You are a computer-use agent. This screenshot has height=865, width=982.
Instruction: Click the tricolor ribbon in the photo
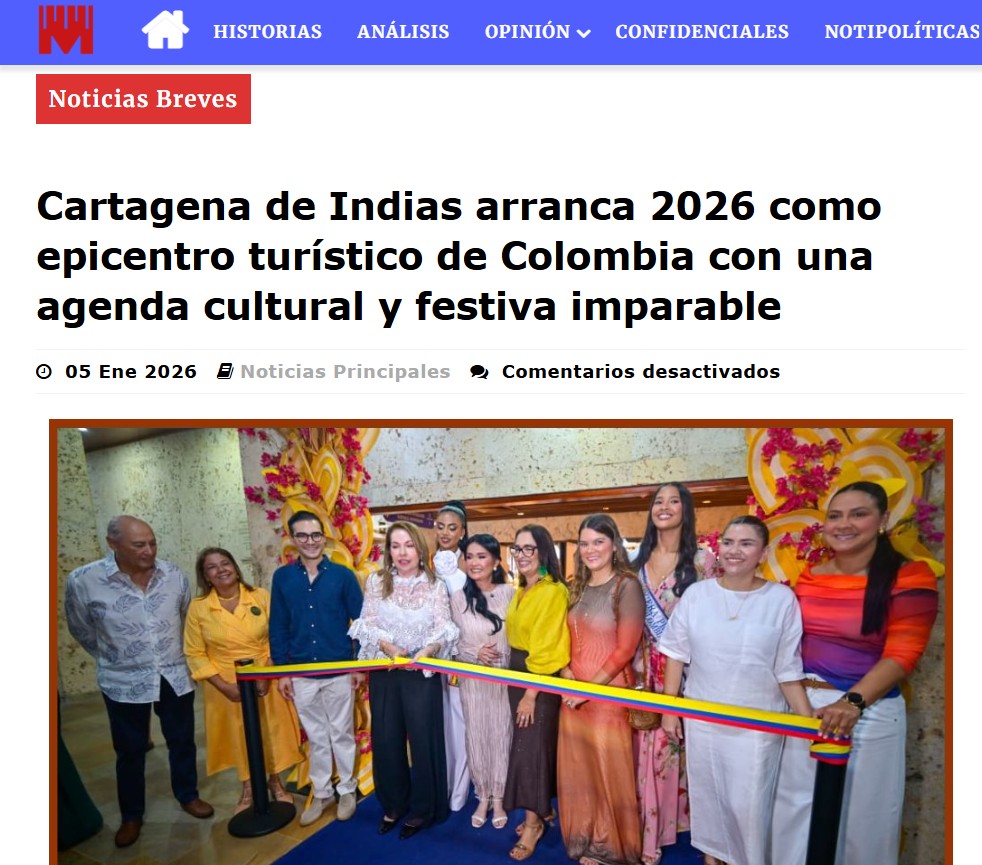point(544,695)
